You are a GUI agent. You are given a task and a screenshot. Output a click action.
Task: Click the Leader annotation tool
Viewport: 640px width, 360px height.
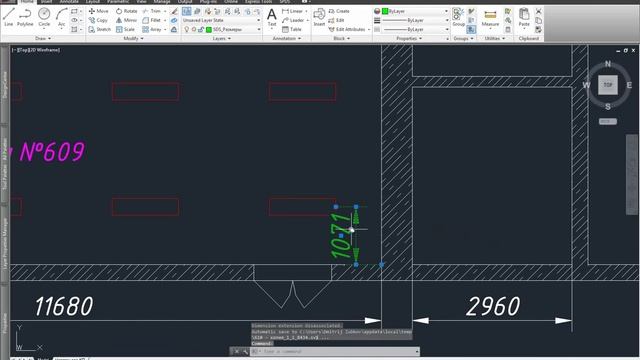pos(293,20)
